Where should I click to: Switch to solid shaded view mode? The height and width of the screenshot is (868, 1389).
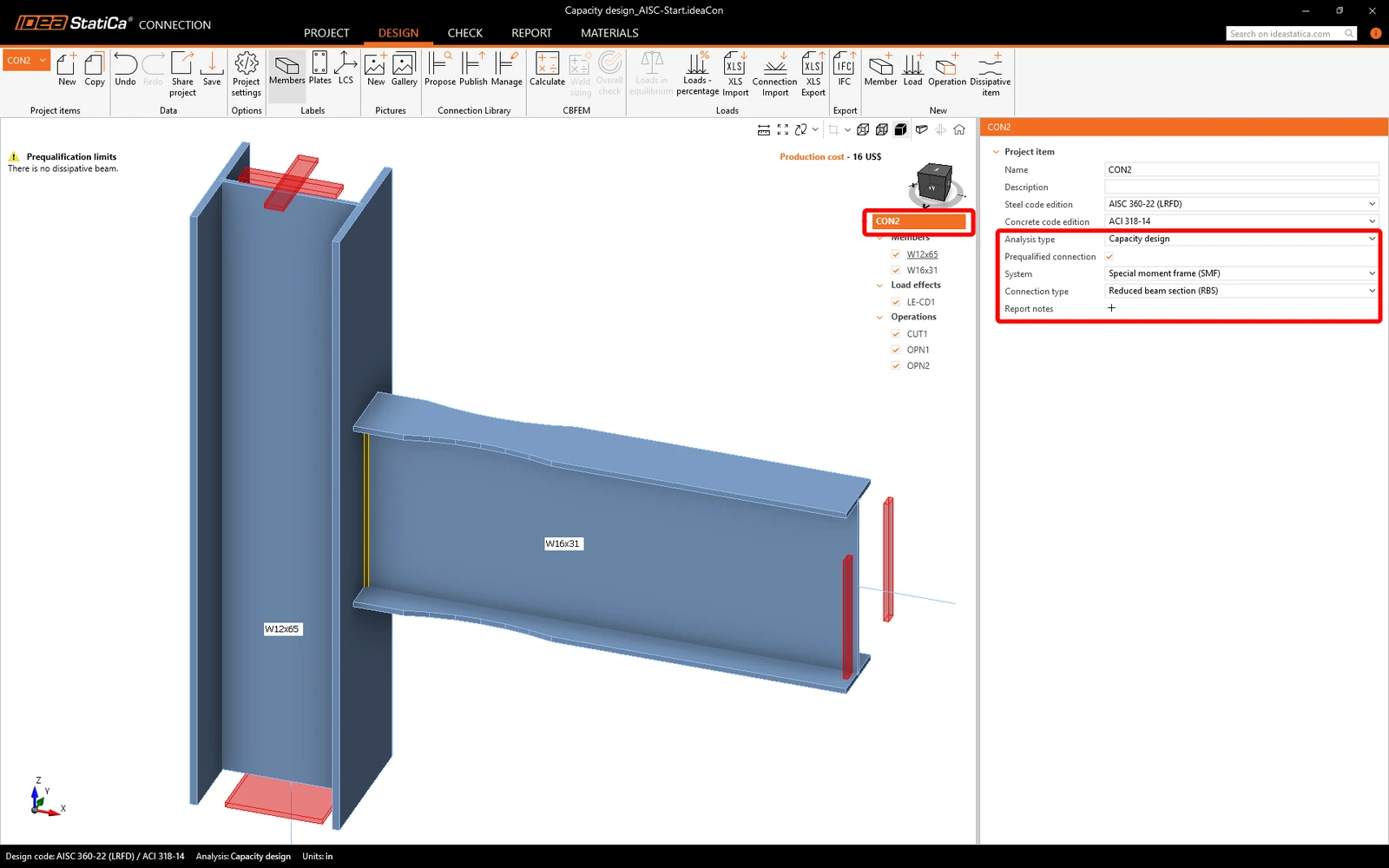click(901, 130)
